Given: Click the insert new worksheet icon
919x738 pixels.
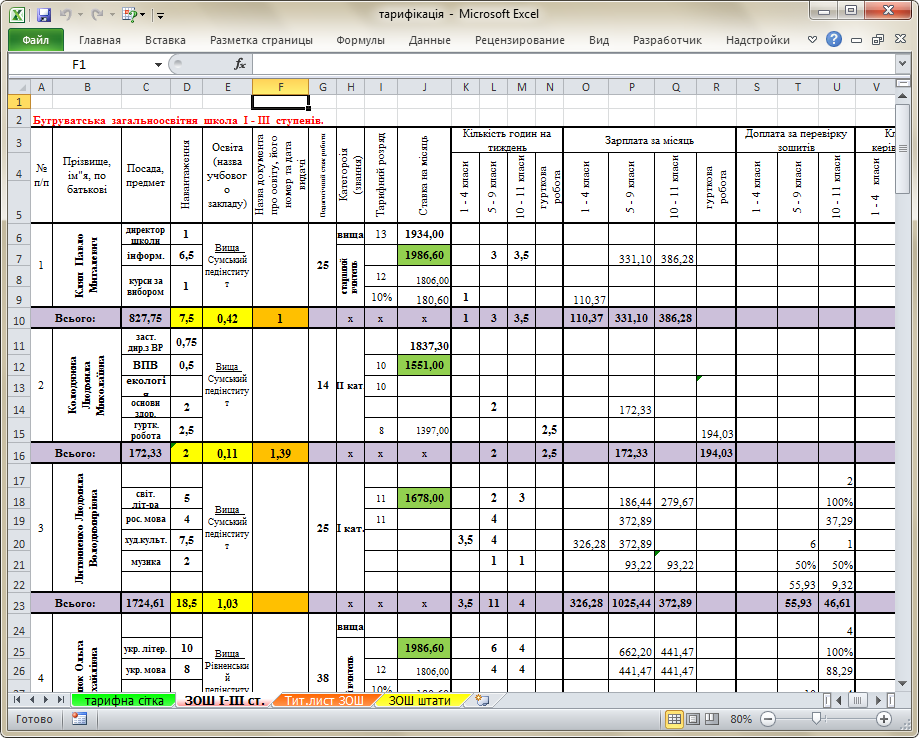Looking at the screenshot, I should [x=482, y=700].
